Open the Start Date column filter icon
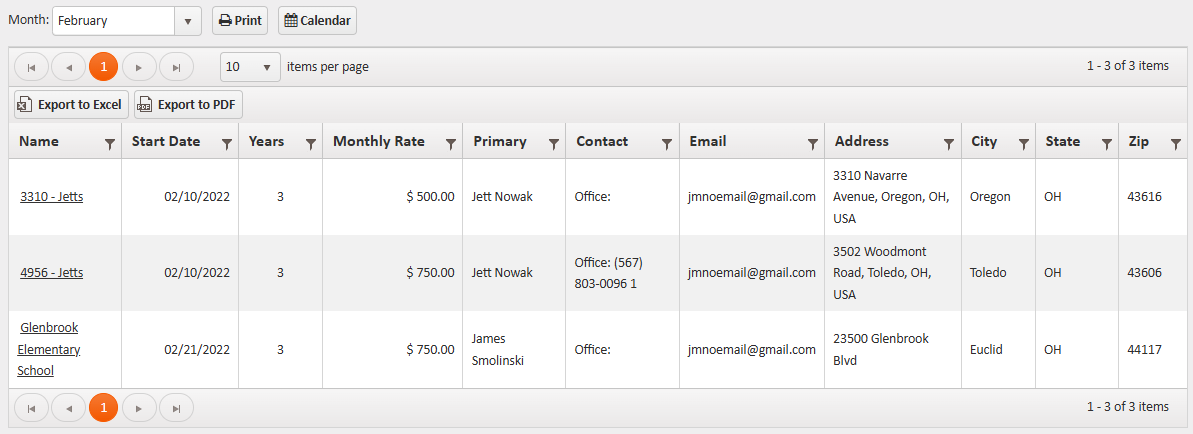This screenshot has height=434, width=1193. pyautogui.click(x=227, y=144)
